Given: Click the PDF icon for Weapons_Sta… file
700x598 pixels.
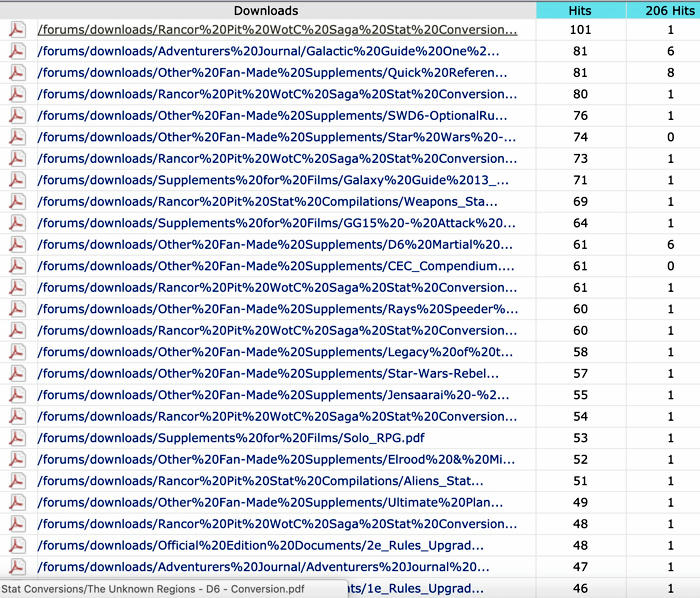Looking at the screenshot, I should click(x=17, y=201).
